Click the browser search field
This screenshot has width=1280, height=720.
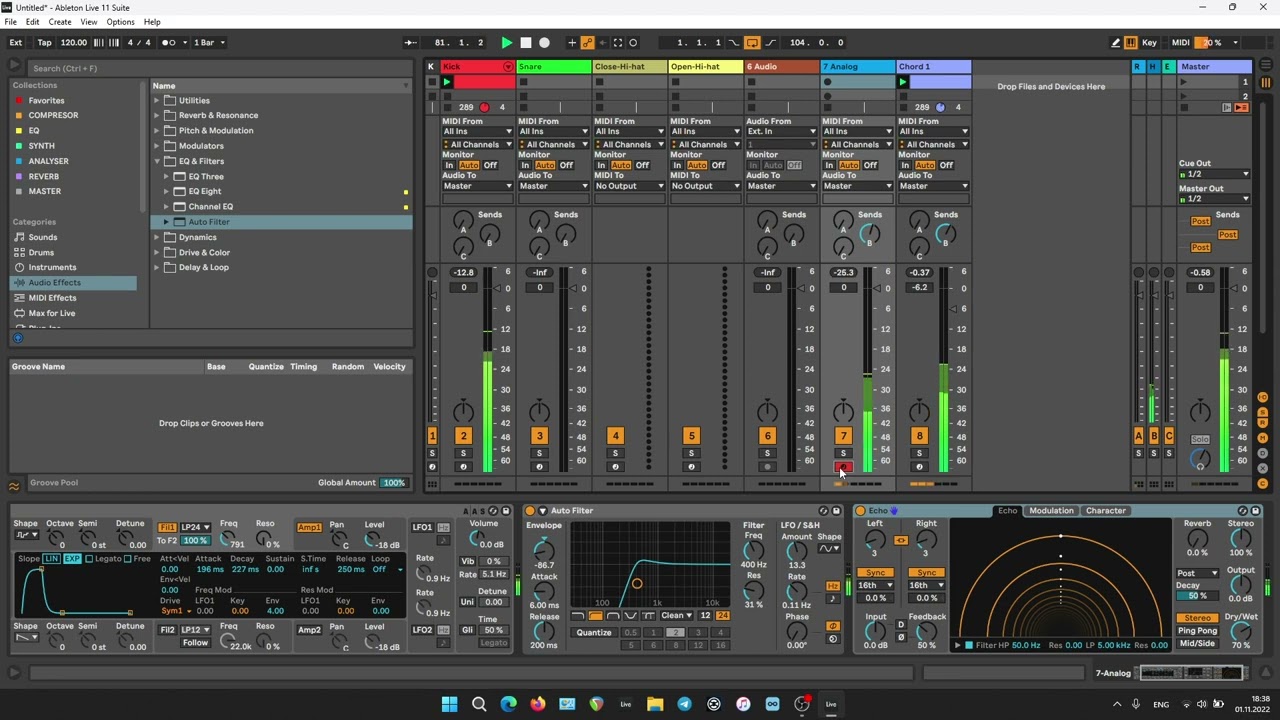[218, 68]
